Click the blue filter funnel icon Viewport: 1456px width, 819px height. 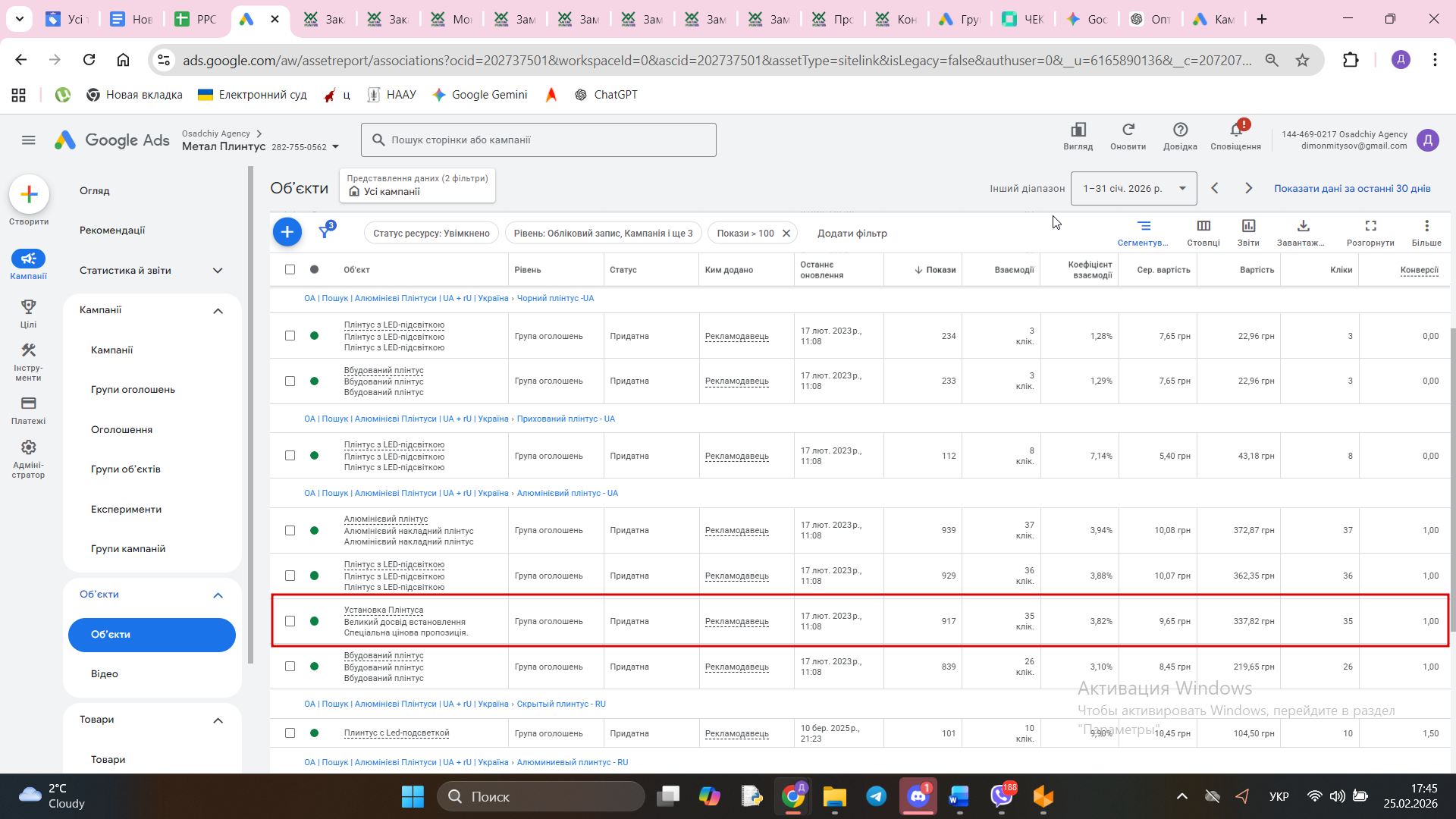pyautogui.click(x=325, y=232)
